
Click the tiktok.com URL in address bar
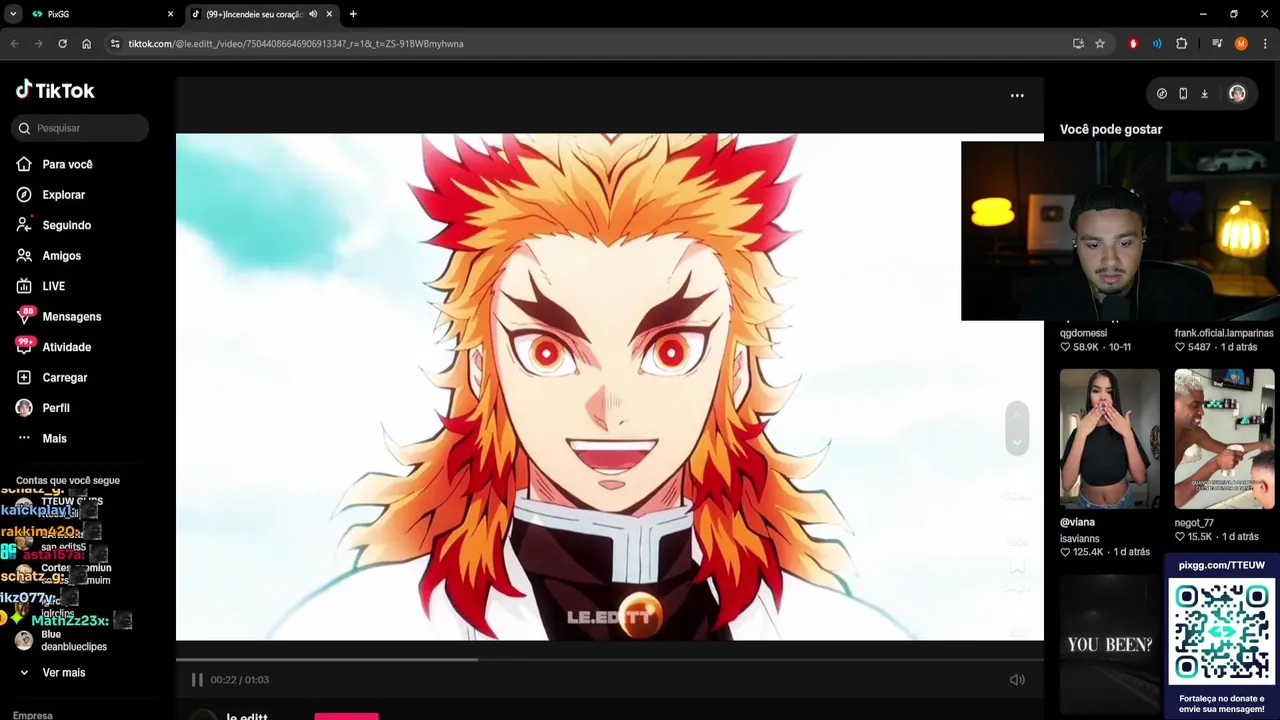pos(295,44)
